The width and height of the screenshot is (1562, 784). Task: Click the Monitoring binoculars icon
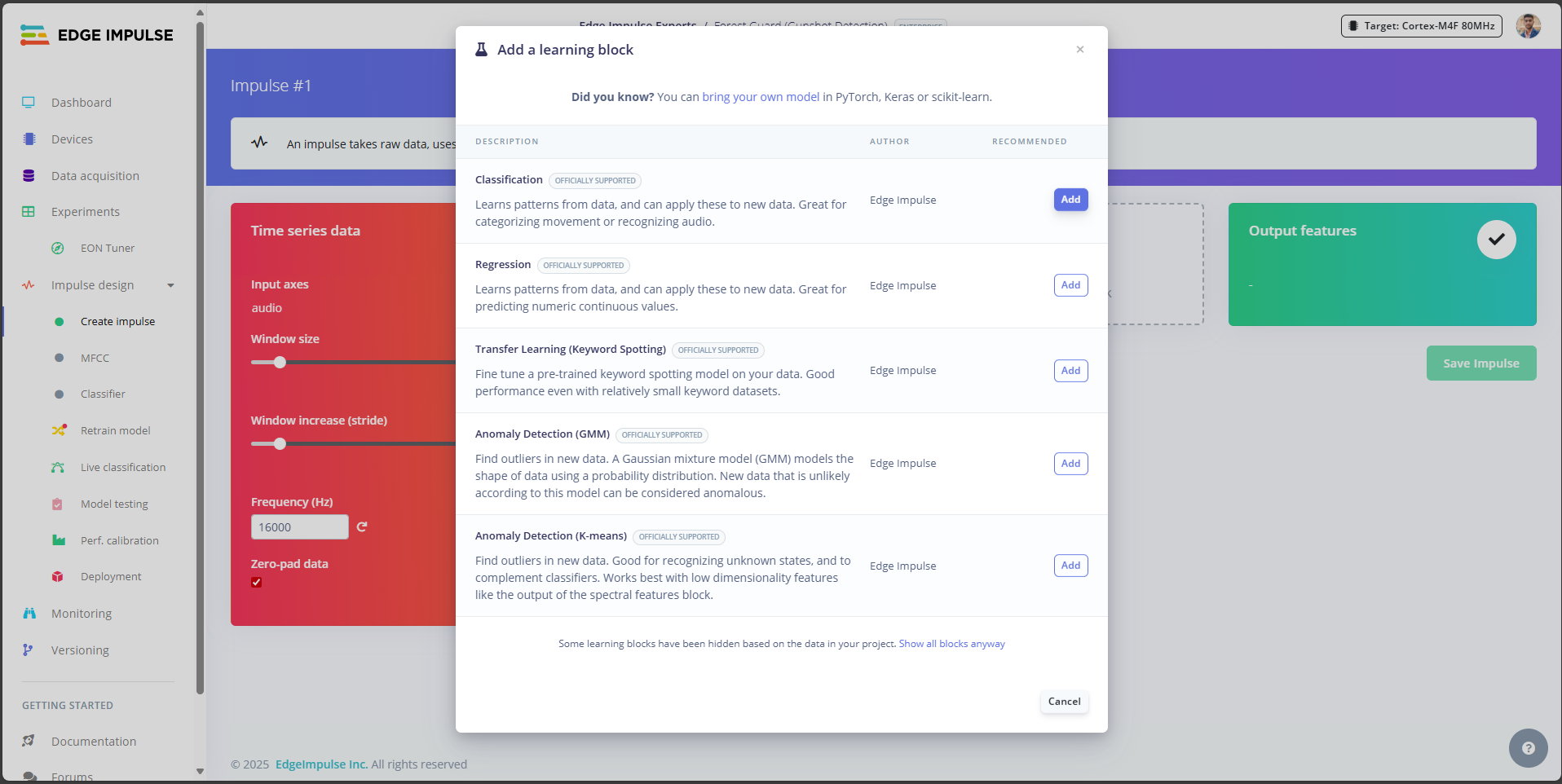[29, 614]
